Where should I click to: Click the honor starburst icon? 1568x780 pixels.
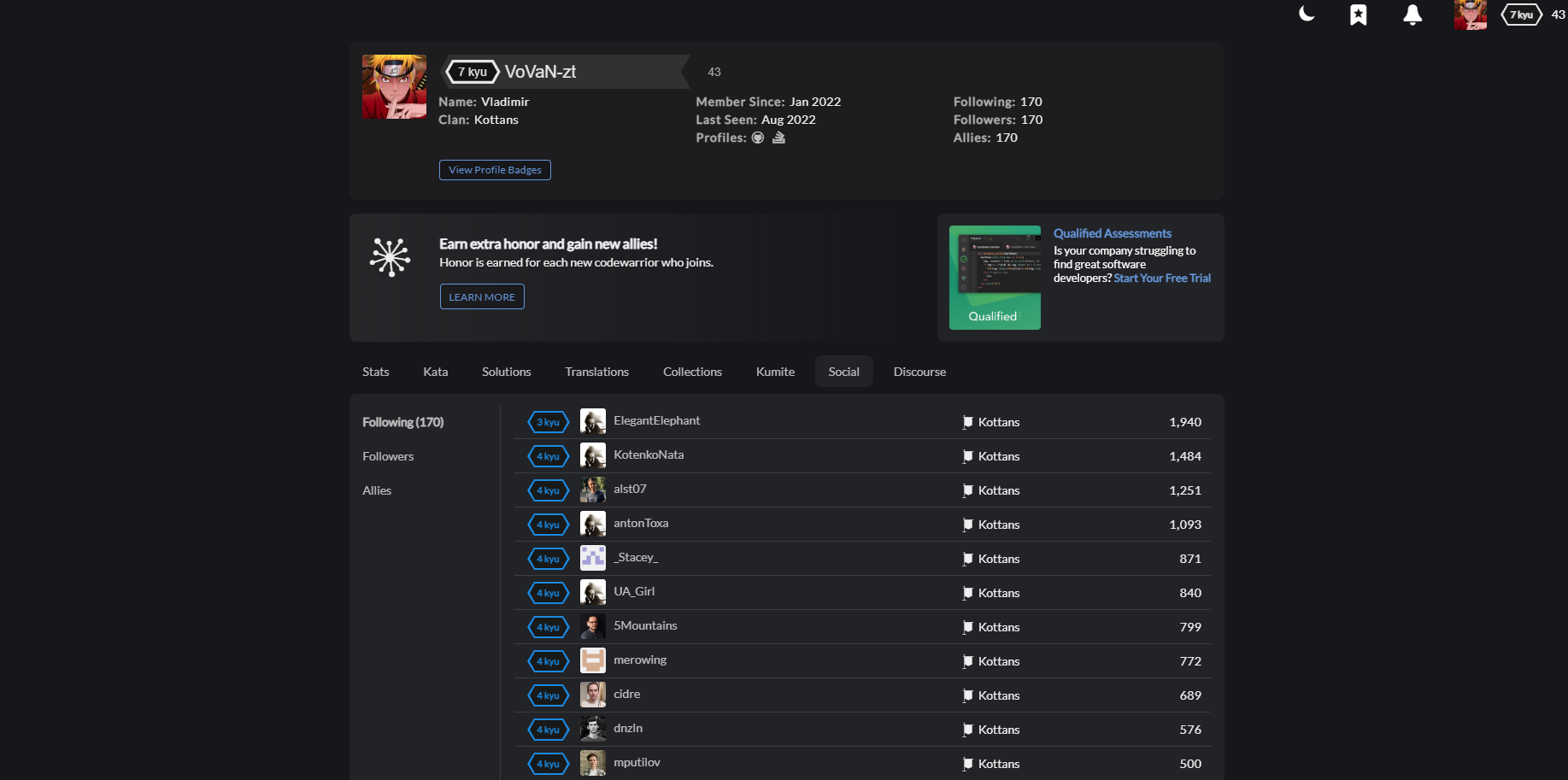tap(391, 256)
